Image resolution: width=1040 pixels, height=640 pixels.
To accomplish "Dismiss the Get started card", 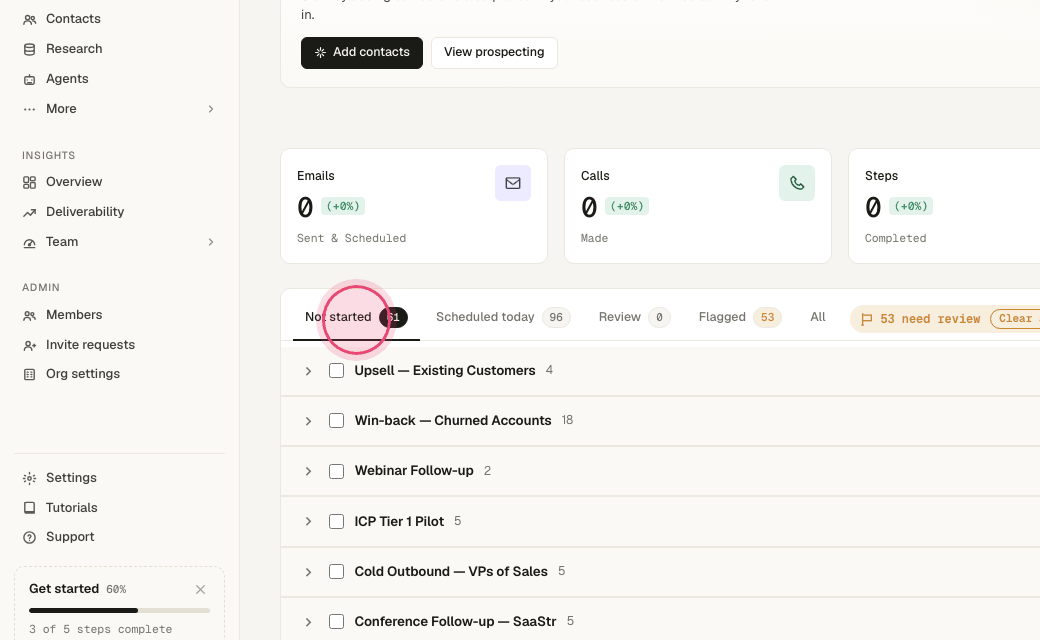I will tap(200, 589).
